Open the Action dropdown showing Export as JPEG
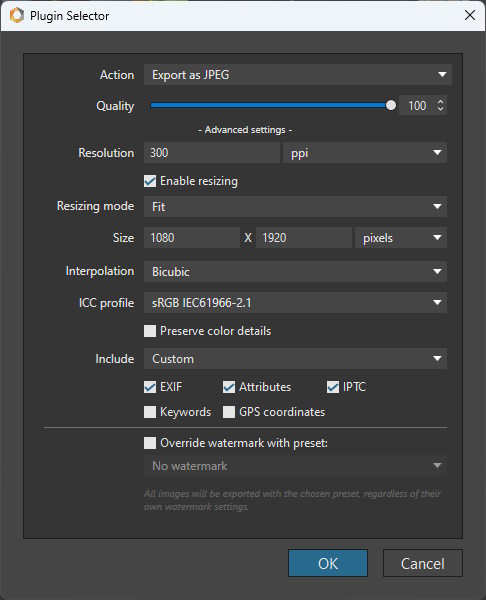486x600 pixels. pyautogui.click(x=298, y=75)
